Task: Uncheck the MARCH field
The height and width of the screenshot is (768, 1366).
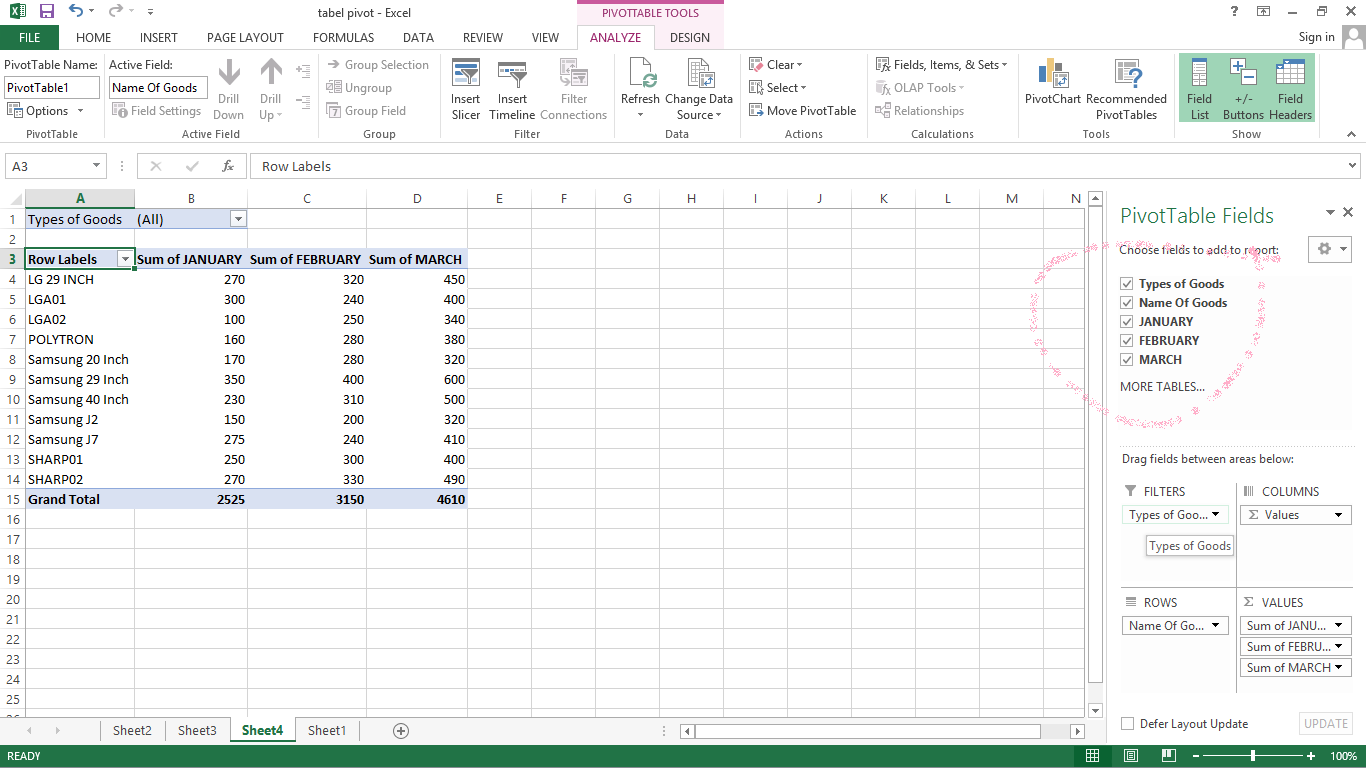Action: 1126,359
